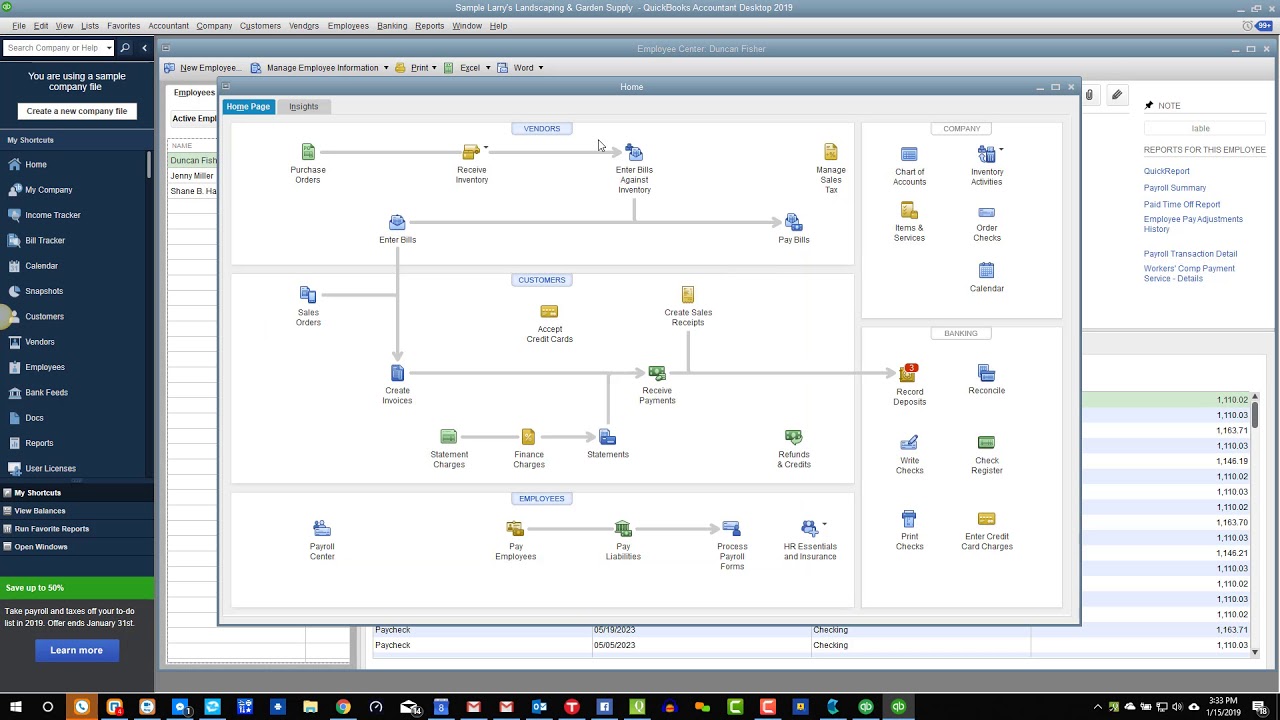Viewport: 1280px width, 720px height.
Task: Click Chrome icon in Windows taskbar
Action: pos(343,707)
